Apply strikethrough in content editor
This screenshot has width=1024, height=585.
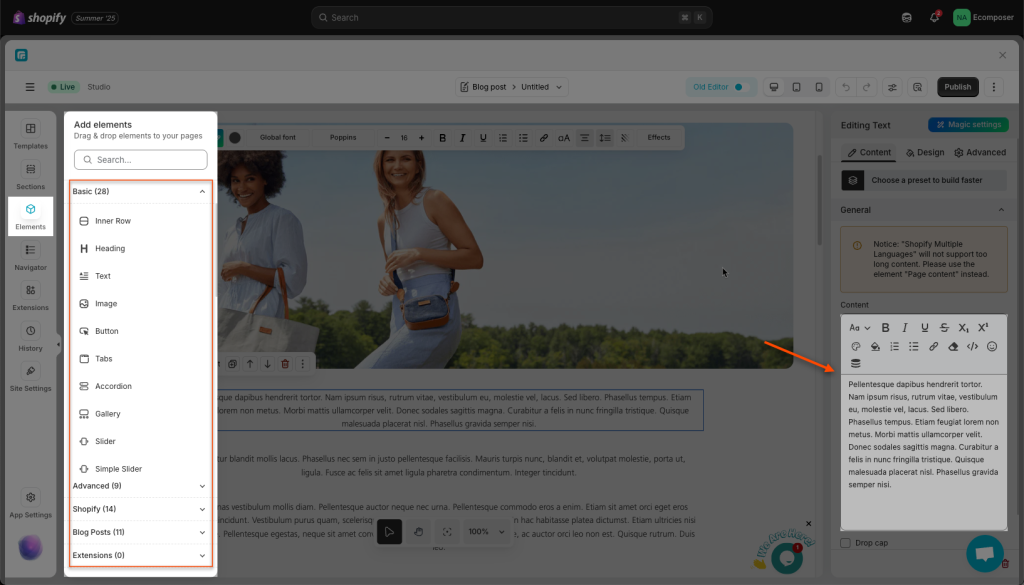[x=944, y=328]
